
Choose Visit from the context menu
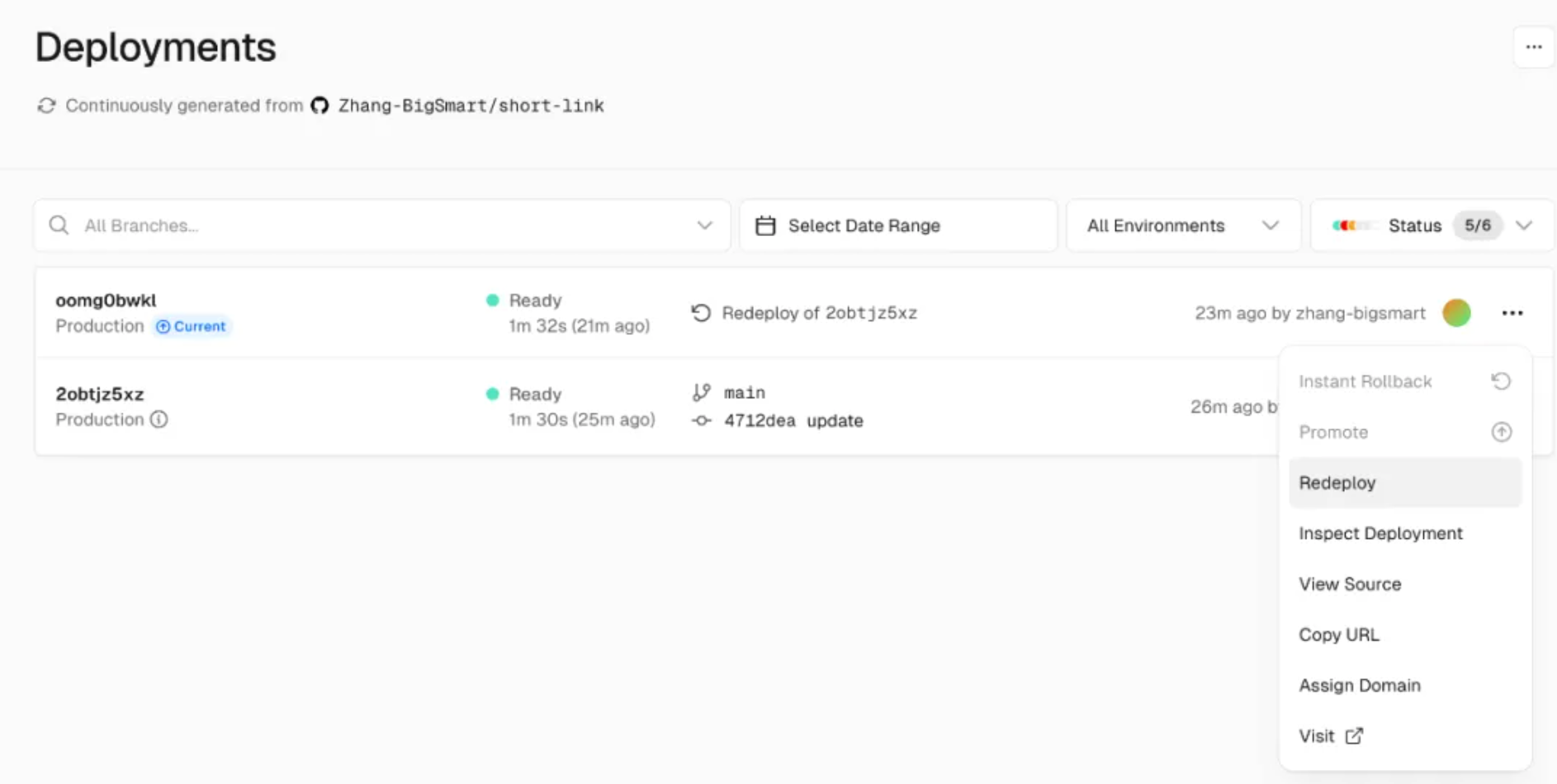[1405, 736]
